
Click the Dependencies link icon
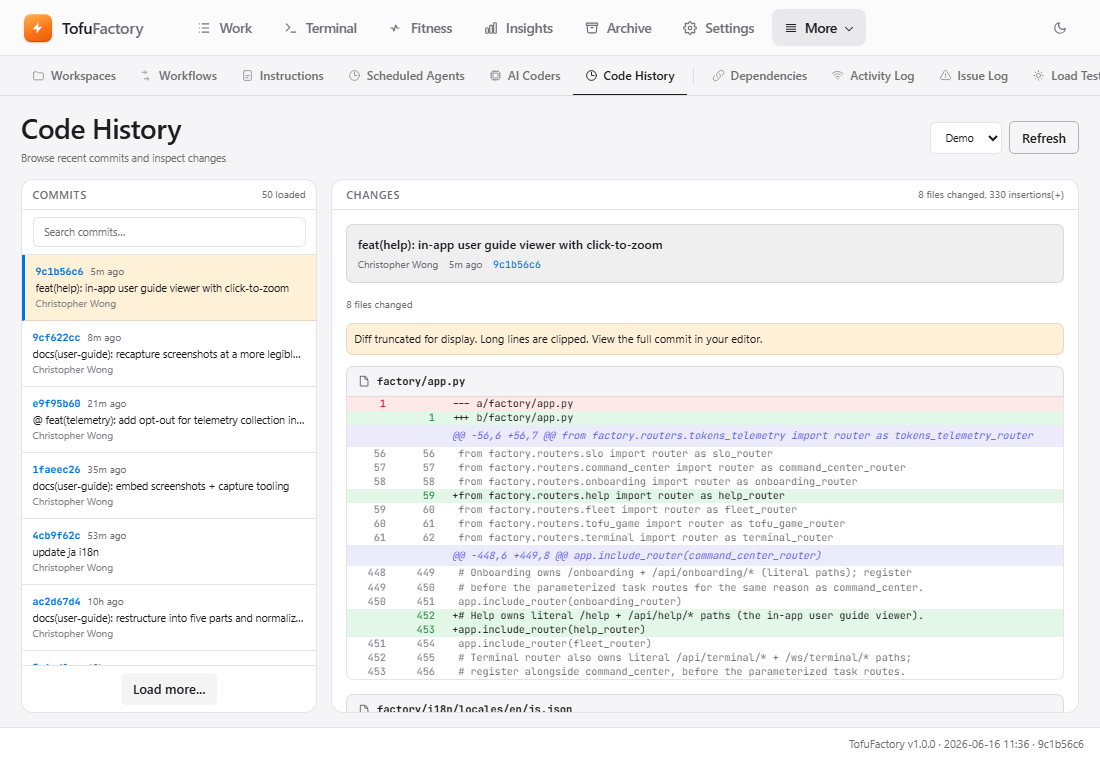718,76
